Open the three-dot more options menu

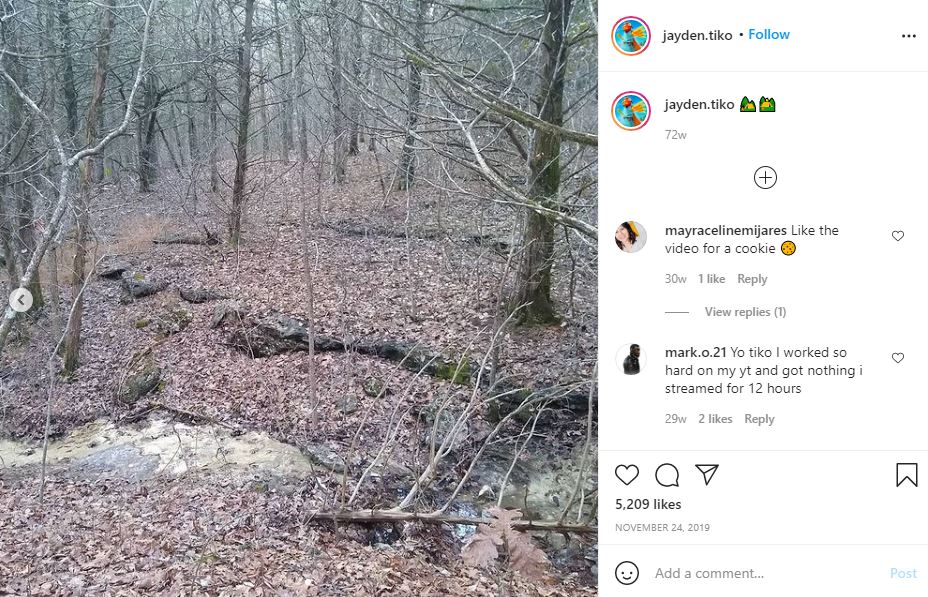(x=908, y=36)
